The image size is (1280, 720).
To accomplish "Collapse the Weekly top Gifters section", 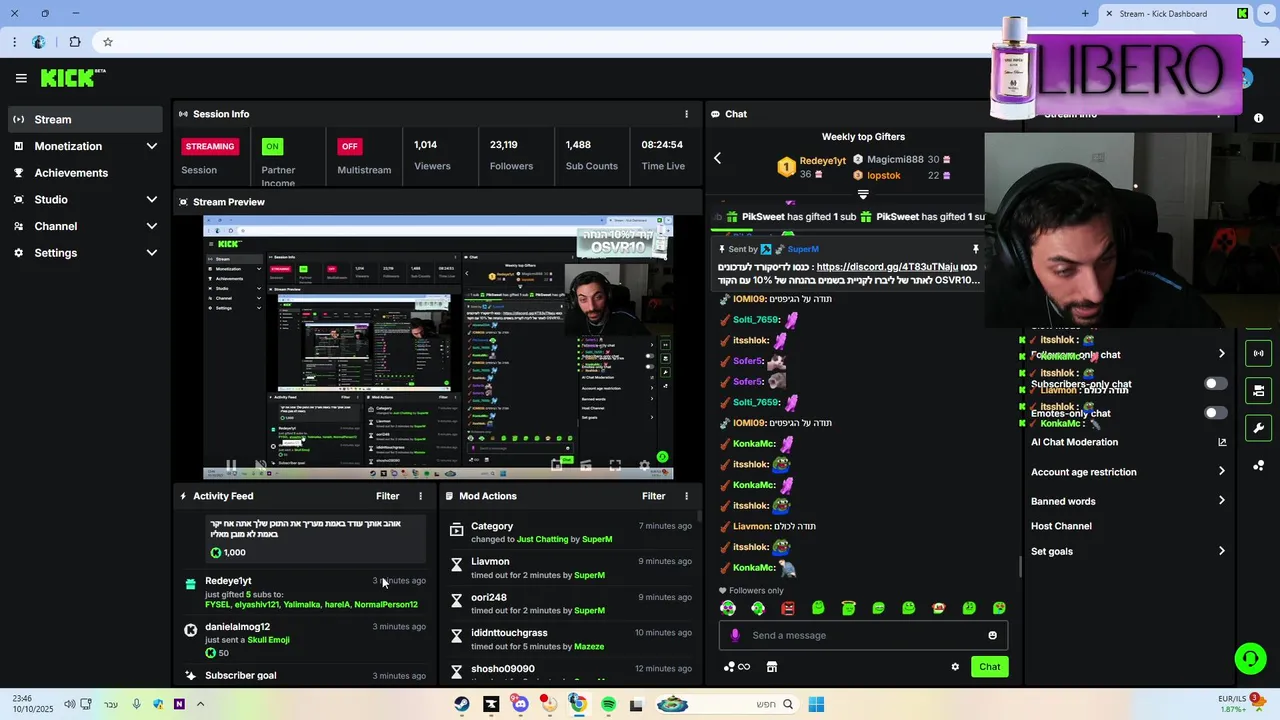I will [863, 195].
